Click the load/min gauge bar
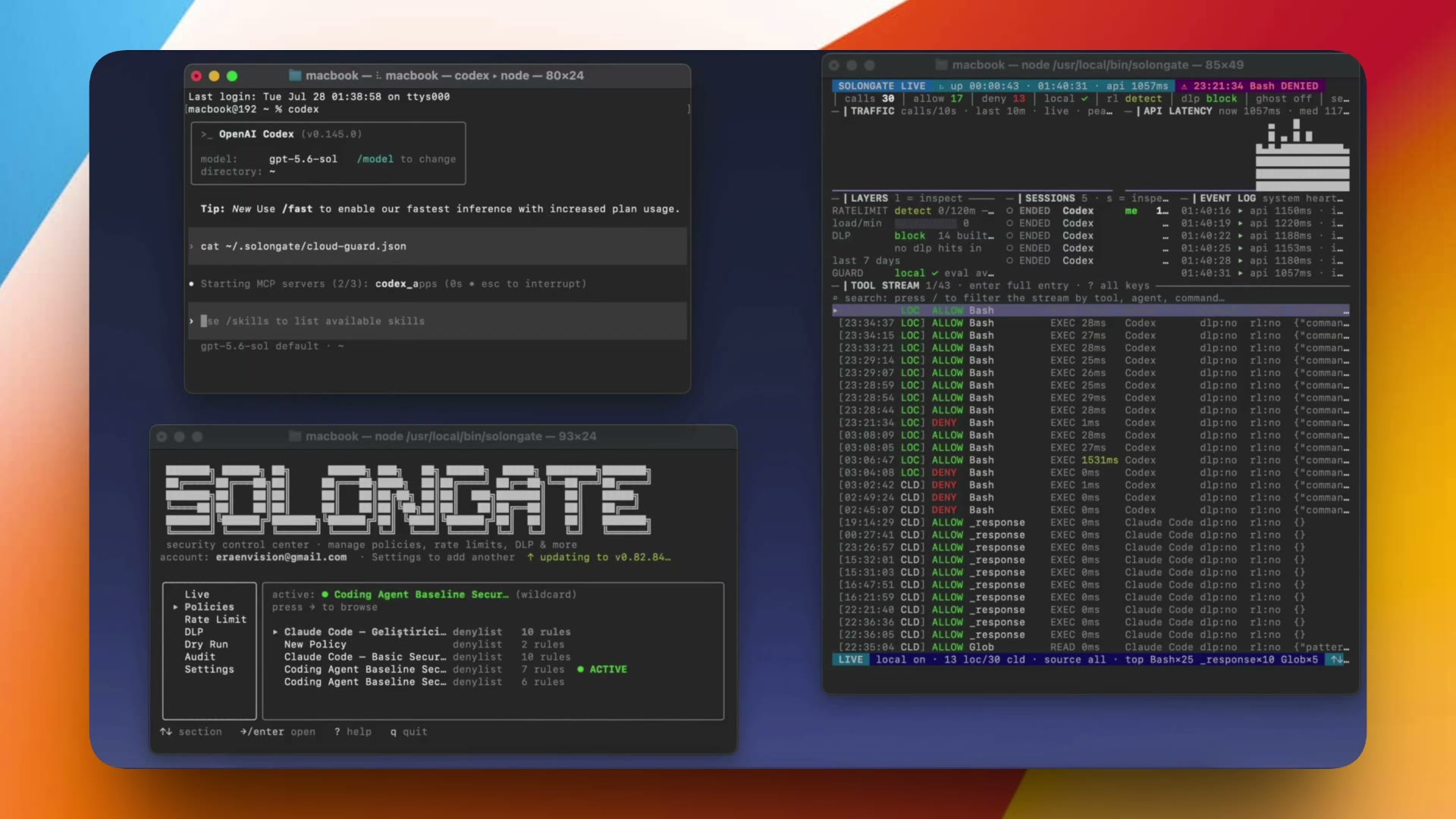 [925, 224]
